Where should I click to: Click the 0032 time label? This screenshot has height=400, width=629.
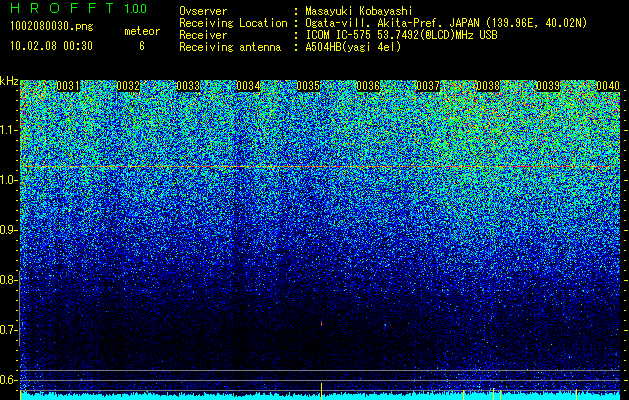point(128,86)
